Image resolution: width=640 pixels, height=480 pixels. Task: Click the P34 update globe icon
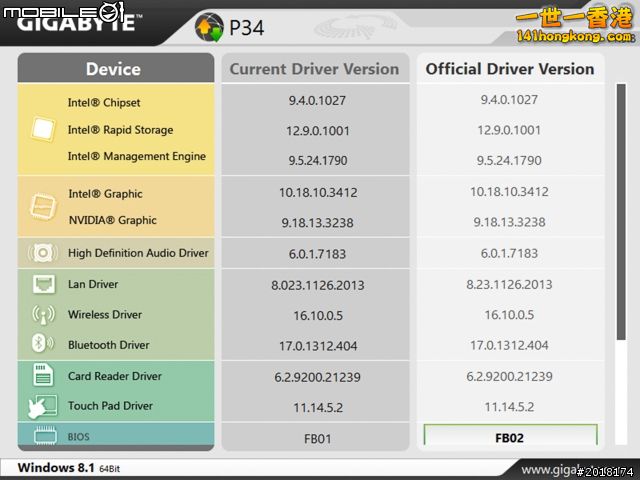tap(209, 27)
